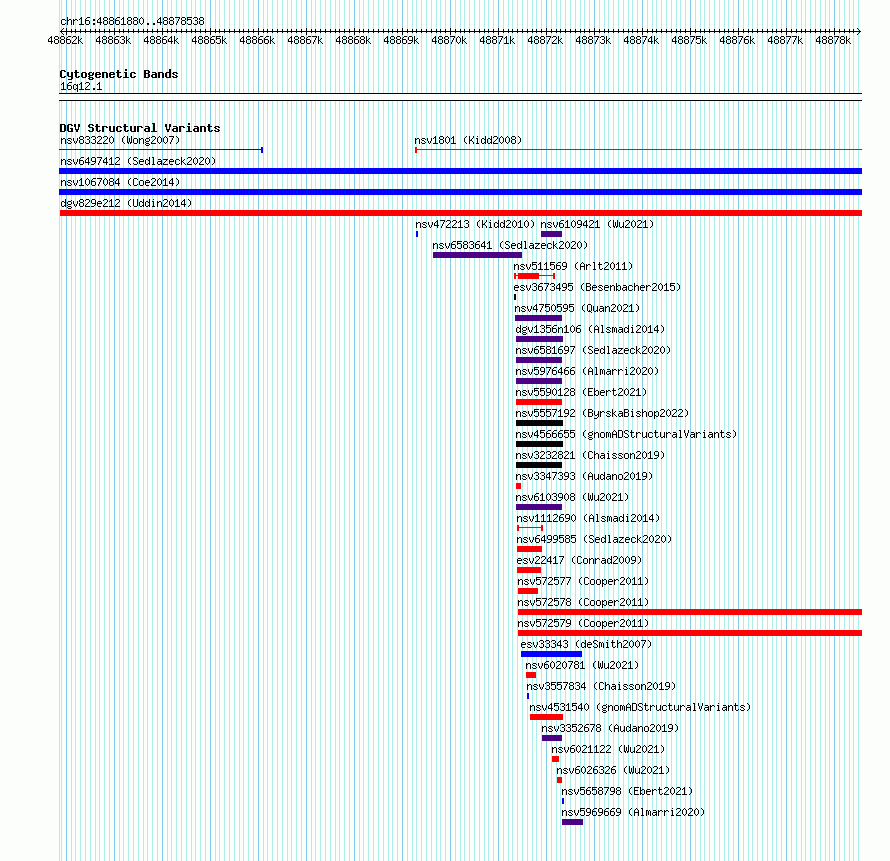The width and height of the screenshot is (890, 861).
Task: Click the nsv6581697 (Sedlazeck2020) label
Action: 593,350
